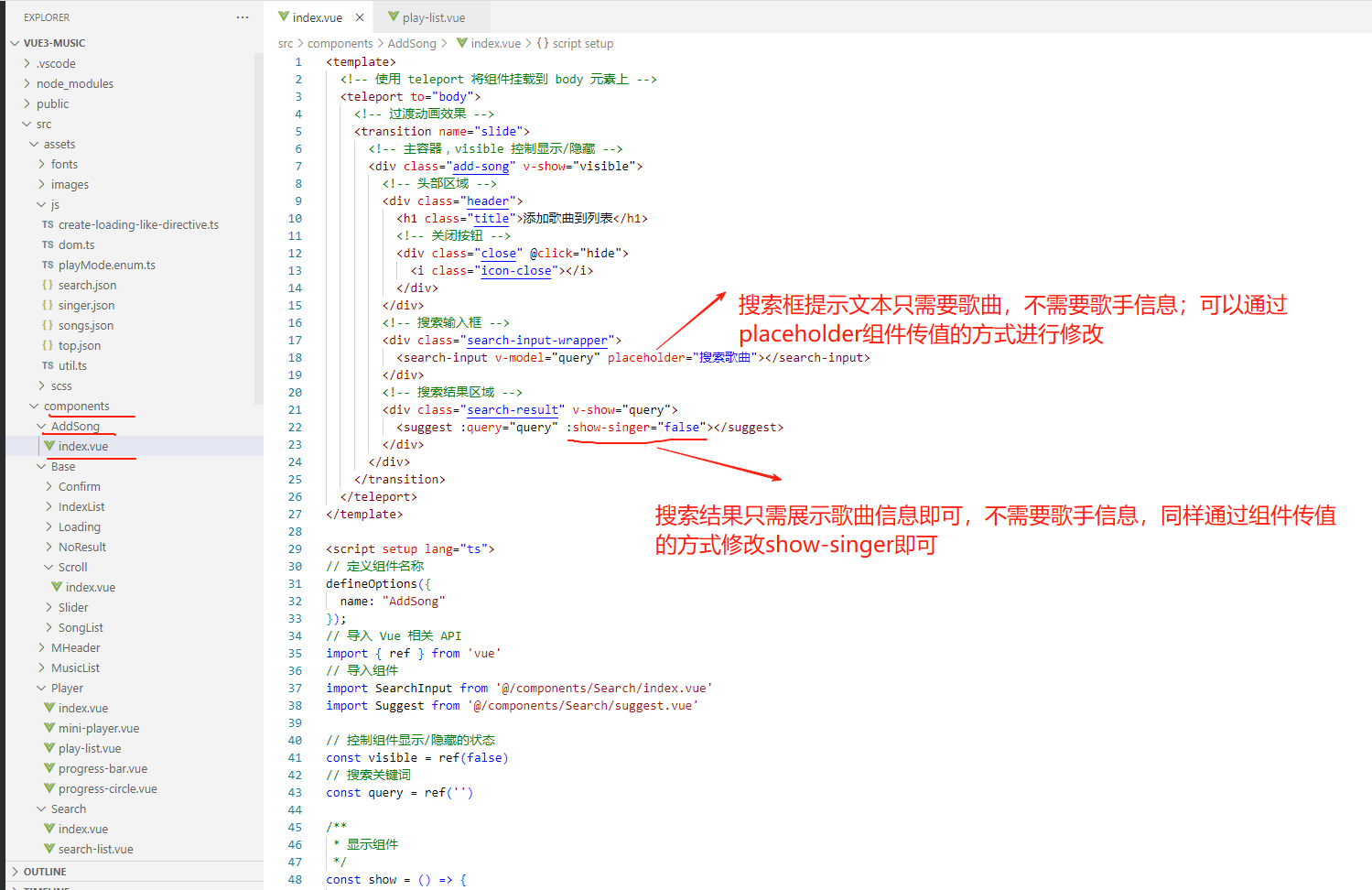Image resolution: width=1372 pixels, height=890 pixels.
Task: Expand the Slider folder
Action: click(49, 607)
